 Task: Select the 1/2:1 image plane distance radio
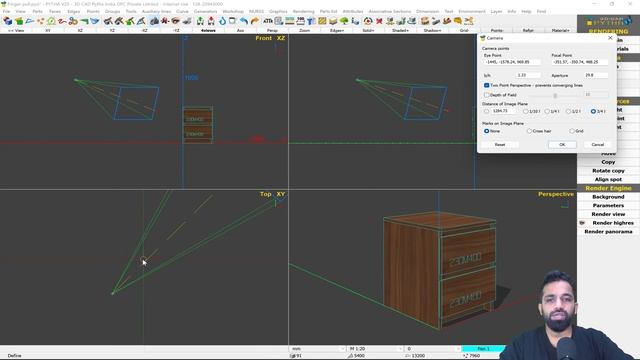pyautogui.click(x=568, y=111)
